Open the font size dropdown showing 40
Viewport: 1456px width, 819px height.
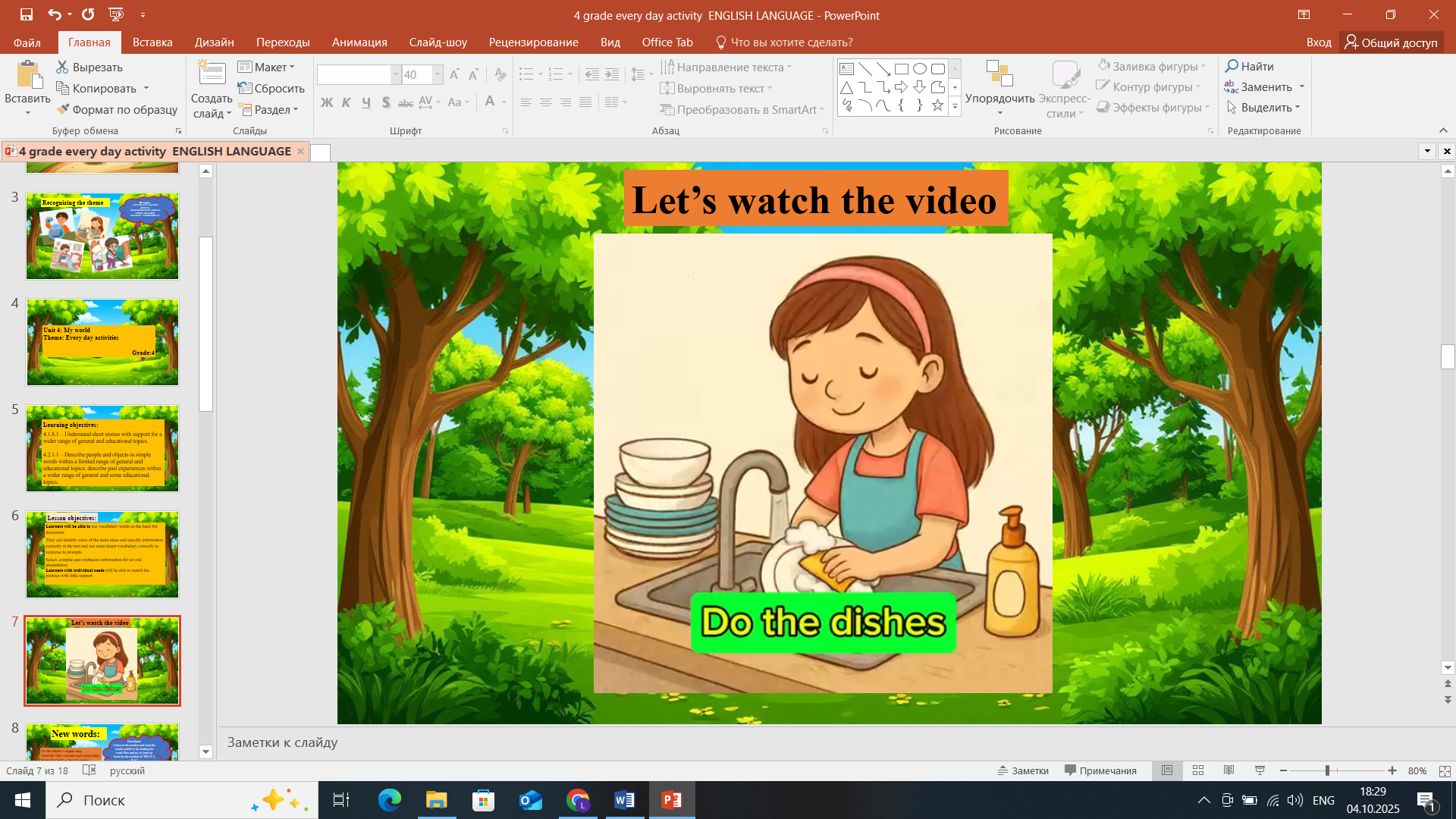point(438,74)
